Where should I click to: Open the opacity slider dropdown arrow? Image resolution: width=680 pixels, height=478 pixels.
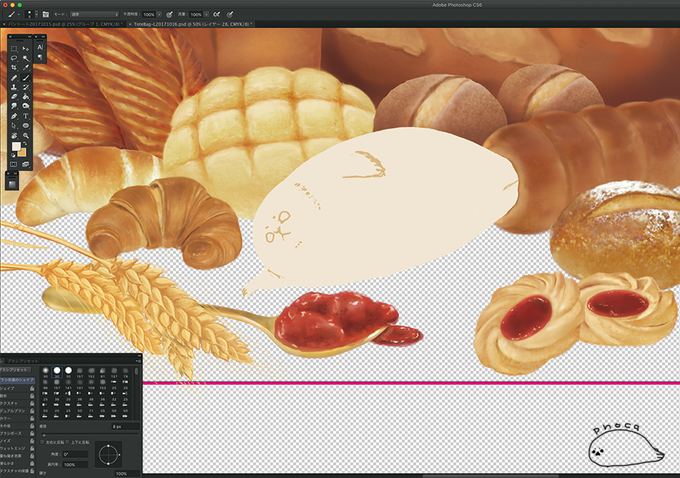click(159, 14)
